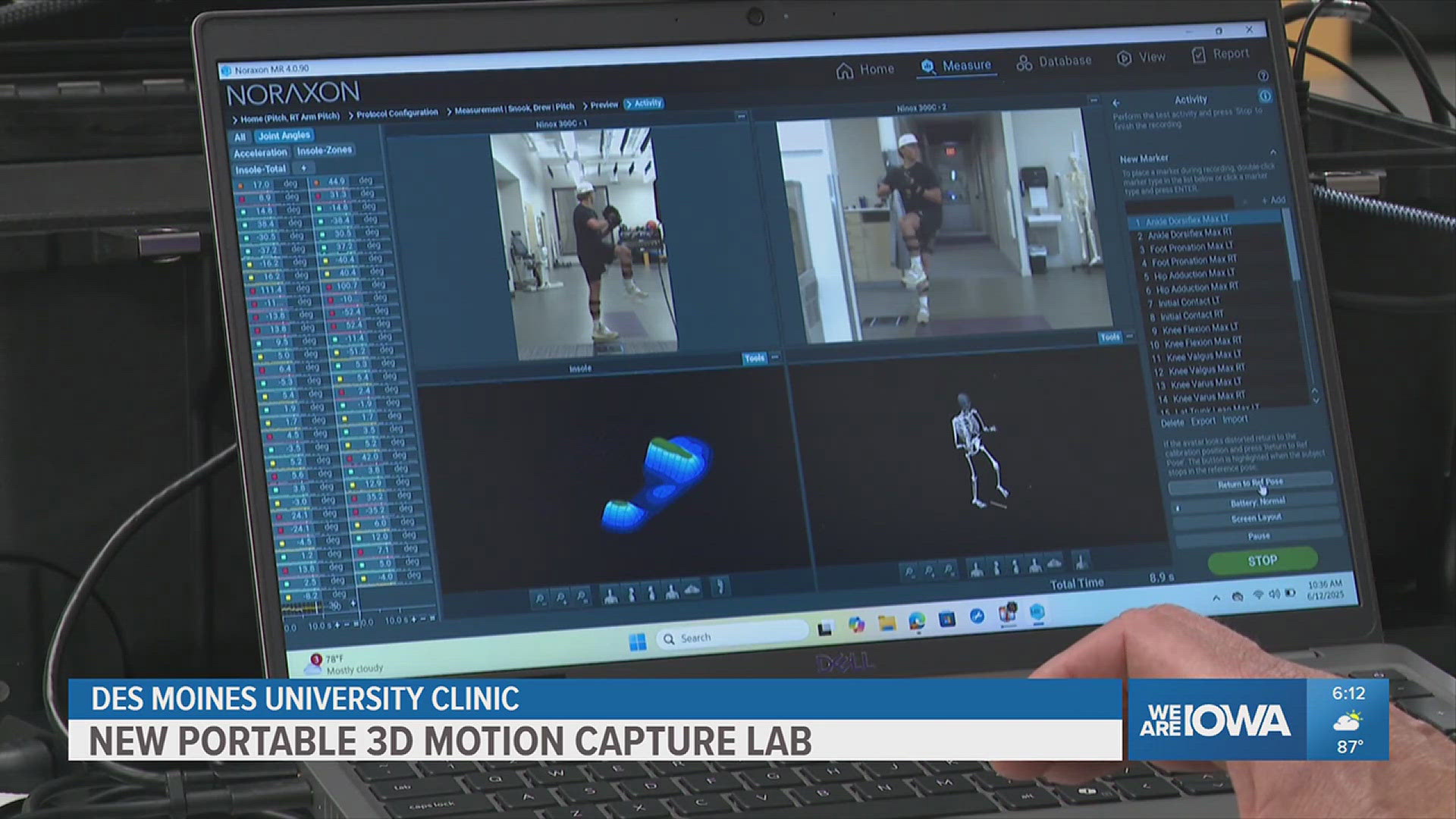Select marker Hip Adduction Max LT

pos(1189,275)
